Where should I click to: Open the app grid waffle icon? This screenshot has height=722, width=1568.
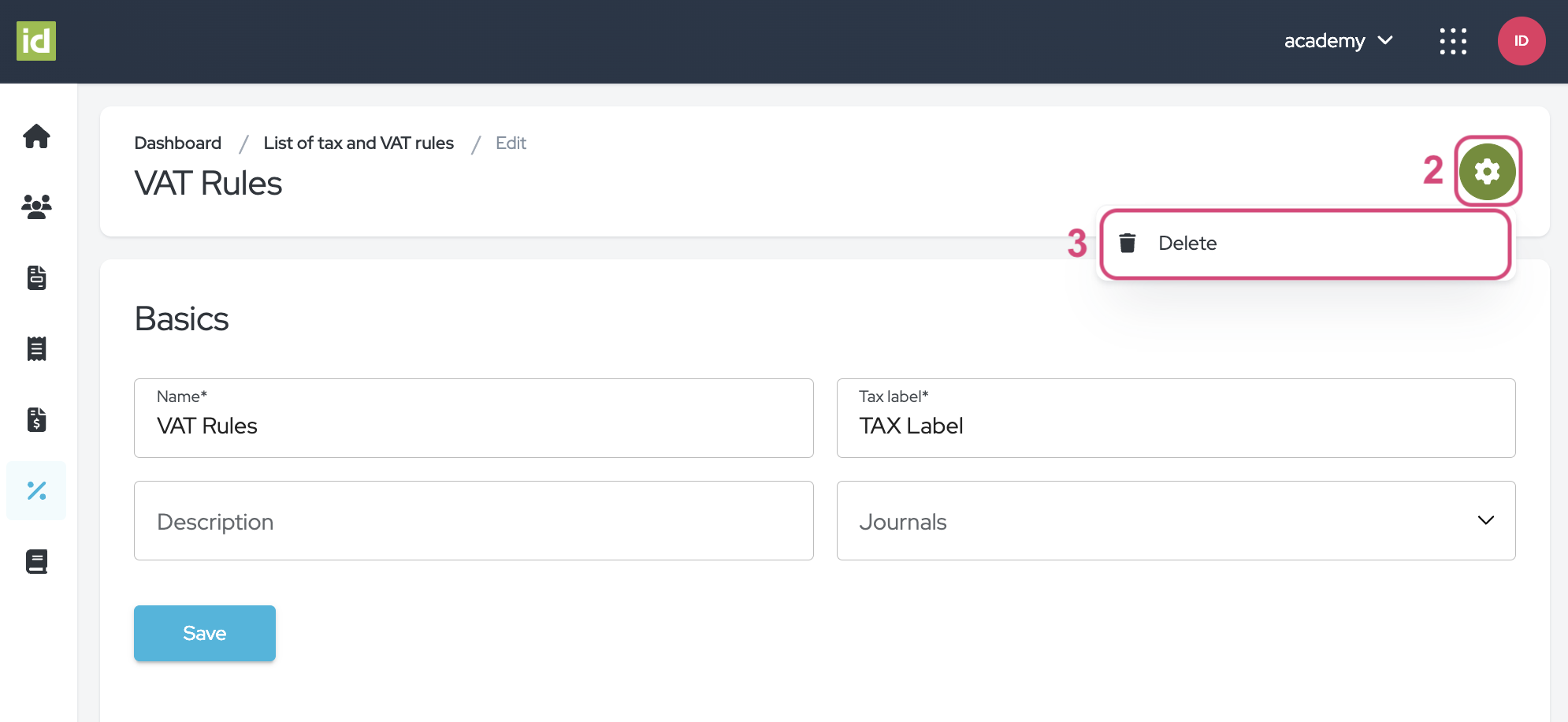pos(1452,41)
